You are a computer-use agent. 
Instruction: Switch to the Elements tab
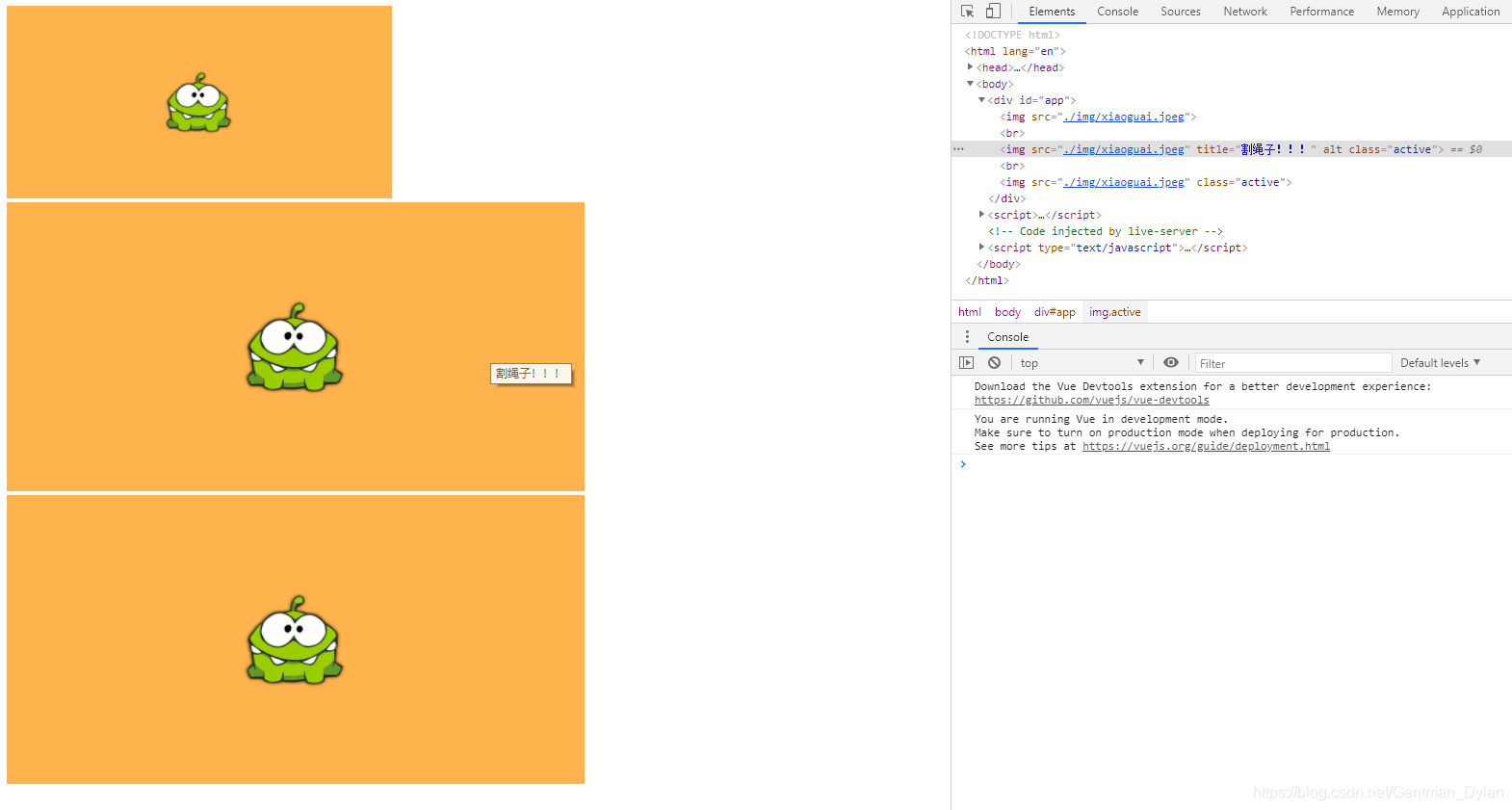coord(1052,12)
